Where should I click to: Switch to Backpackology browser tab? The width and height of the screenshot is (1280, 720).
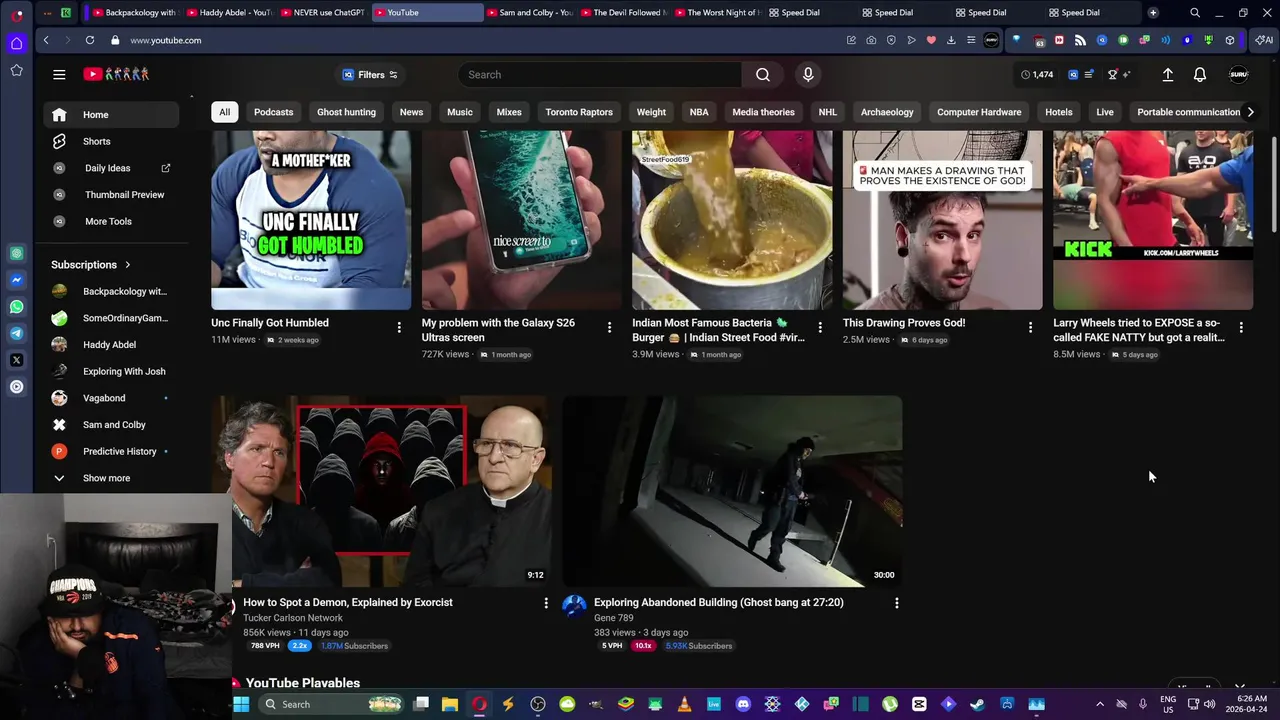point(134,13)
